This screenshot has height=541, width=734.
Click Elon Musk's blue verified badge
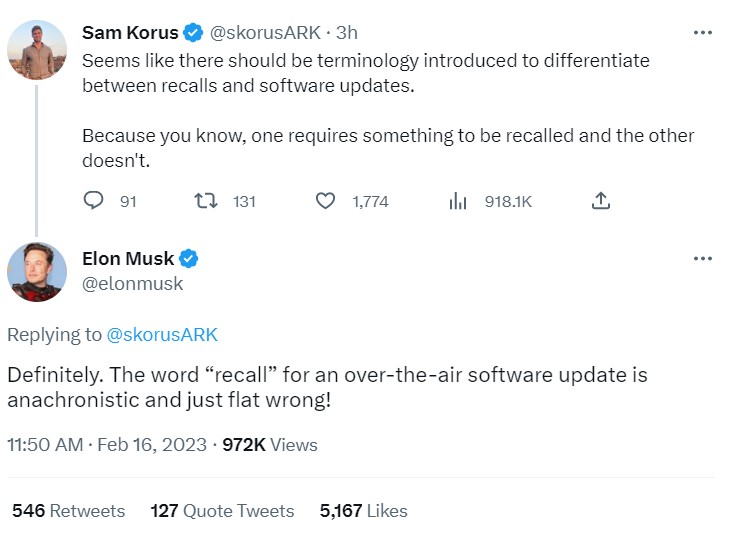click(189, 259)
